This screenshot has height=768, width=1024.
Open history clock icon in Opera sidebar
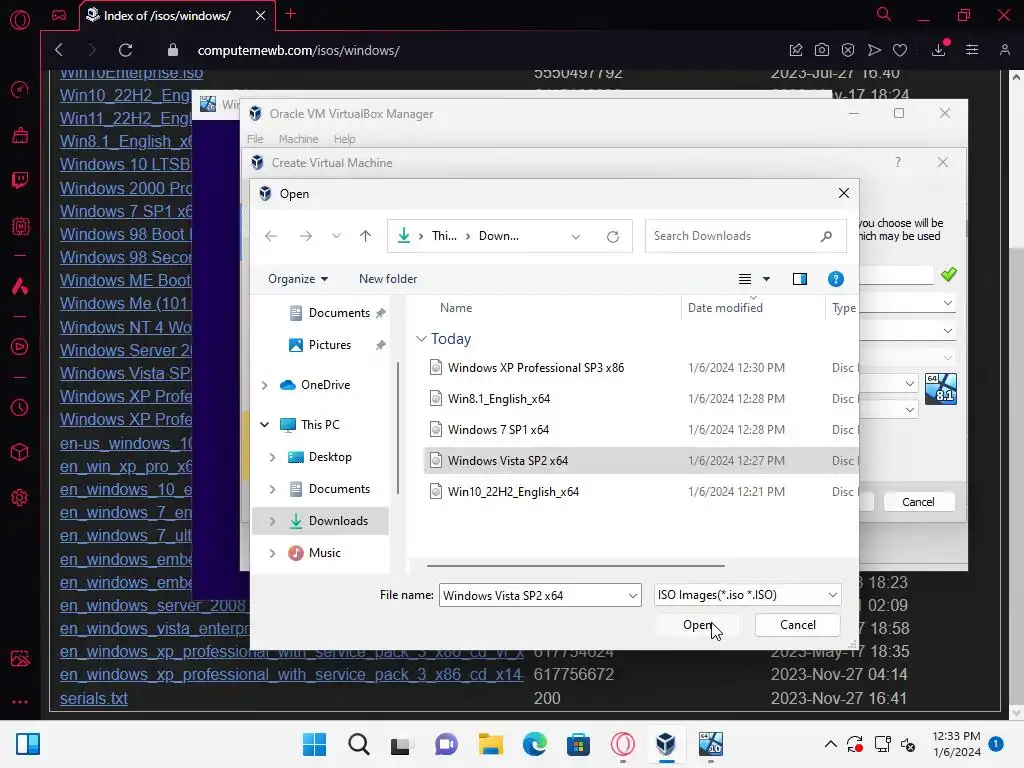(20, 408)
